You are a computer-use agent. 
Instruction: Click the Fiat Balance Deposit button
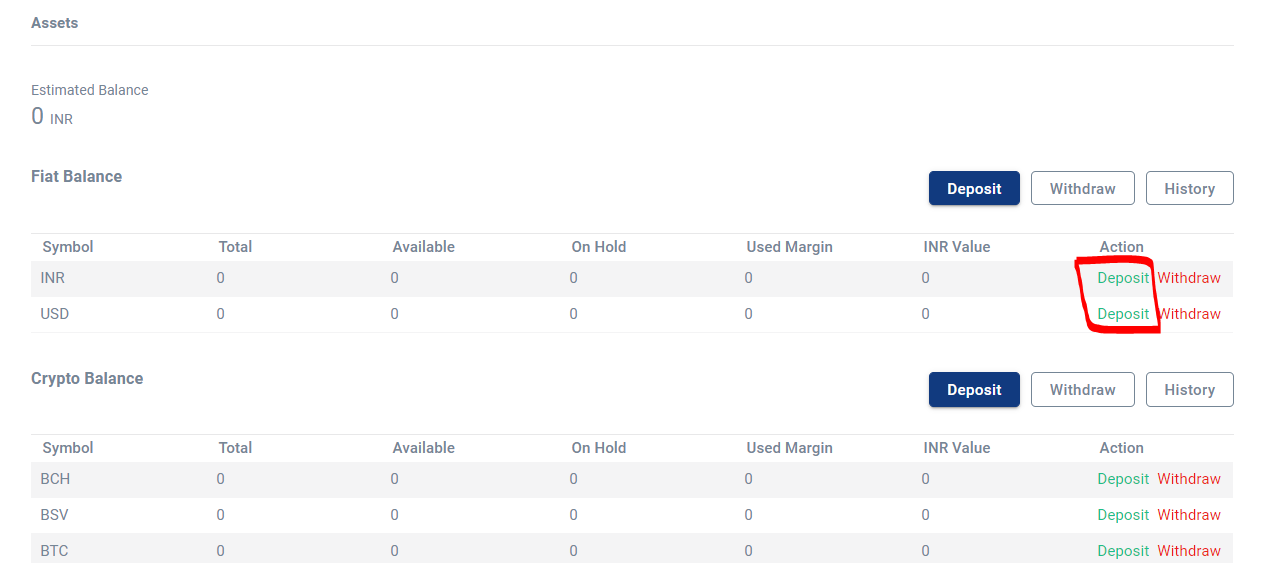tap(974, 188)
